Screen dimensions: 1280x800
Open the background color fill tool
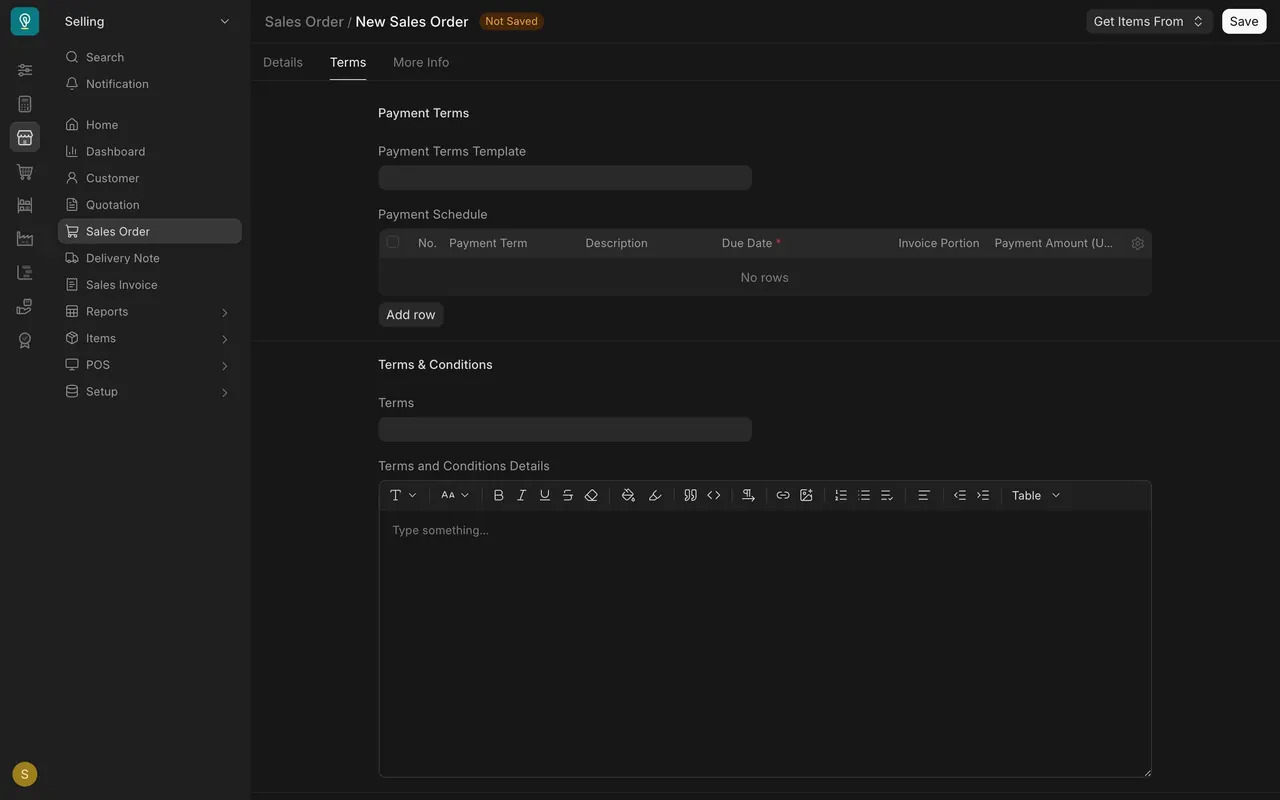pyautogui.click(x=628, y=495)
